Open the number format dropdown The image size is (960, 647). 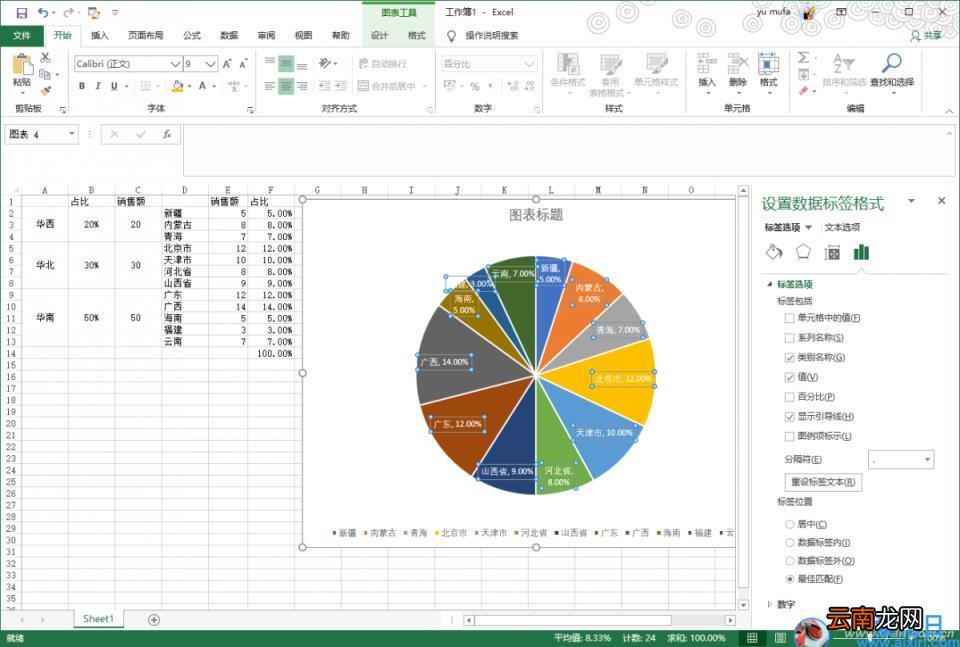click(530, 64)
